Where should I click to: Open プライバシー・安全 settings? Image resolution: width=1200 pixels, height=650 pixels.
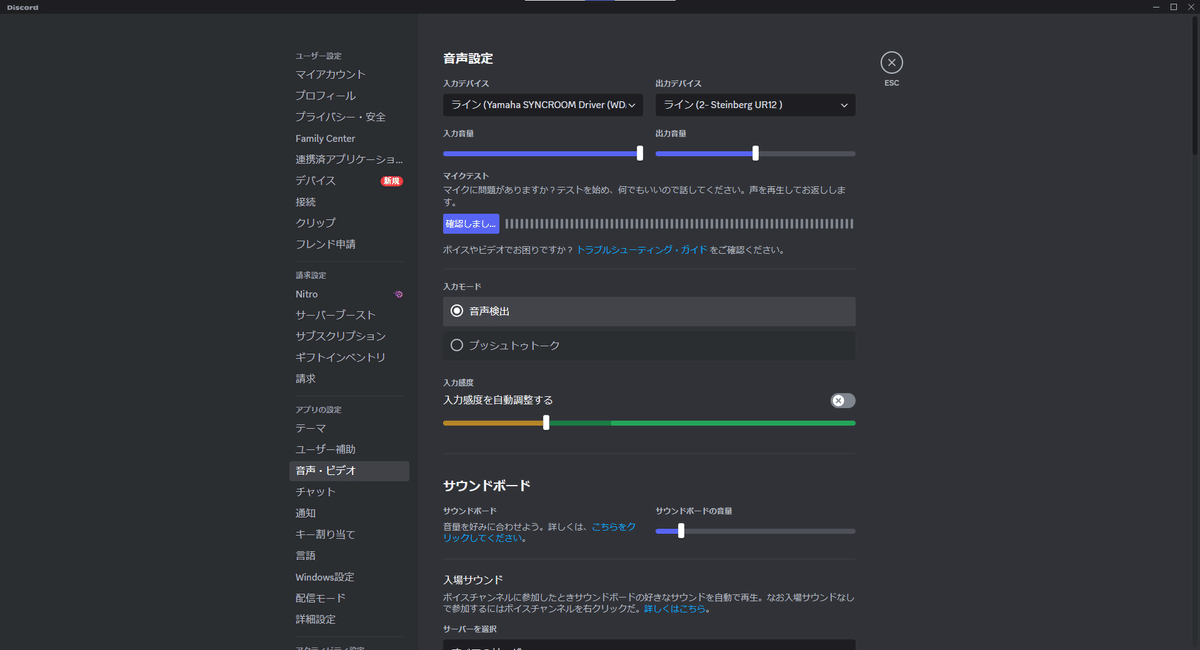(349, 116)
